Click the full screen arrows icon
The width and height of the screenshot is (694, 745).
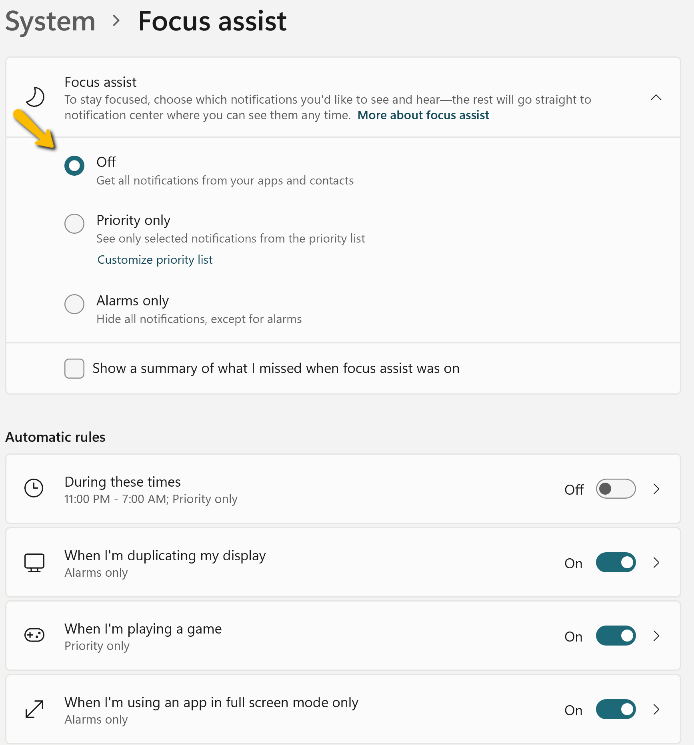(x=34, y=709)
